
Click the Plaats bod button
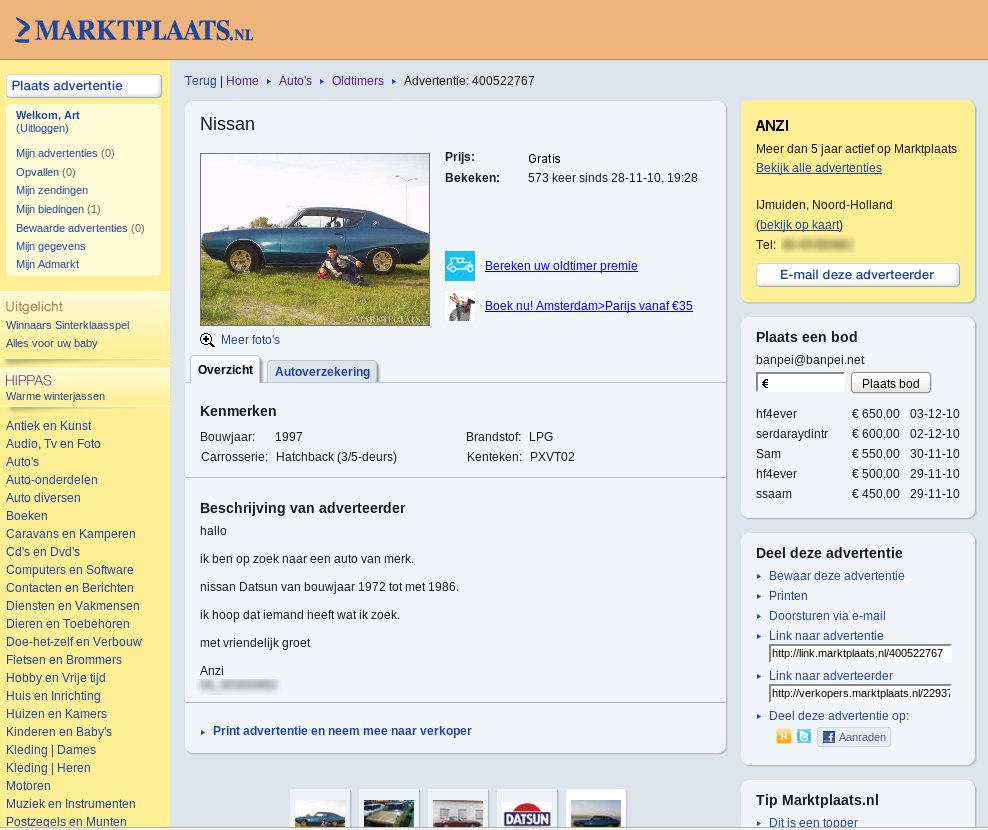[x=890, y=383]
